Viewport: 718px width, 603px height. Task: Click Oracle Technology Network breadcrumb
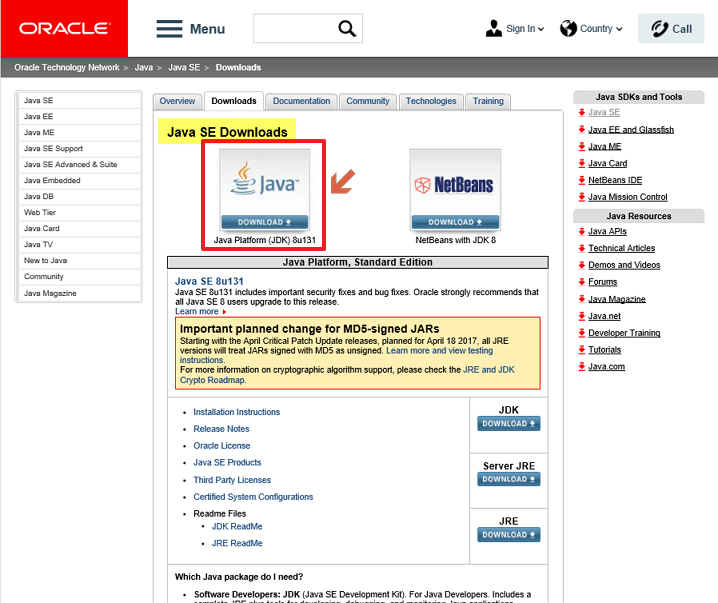click(67, 68)
